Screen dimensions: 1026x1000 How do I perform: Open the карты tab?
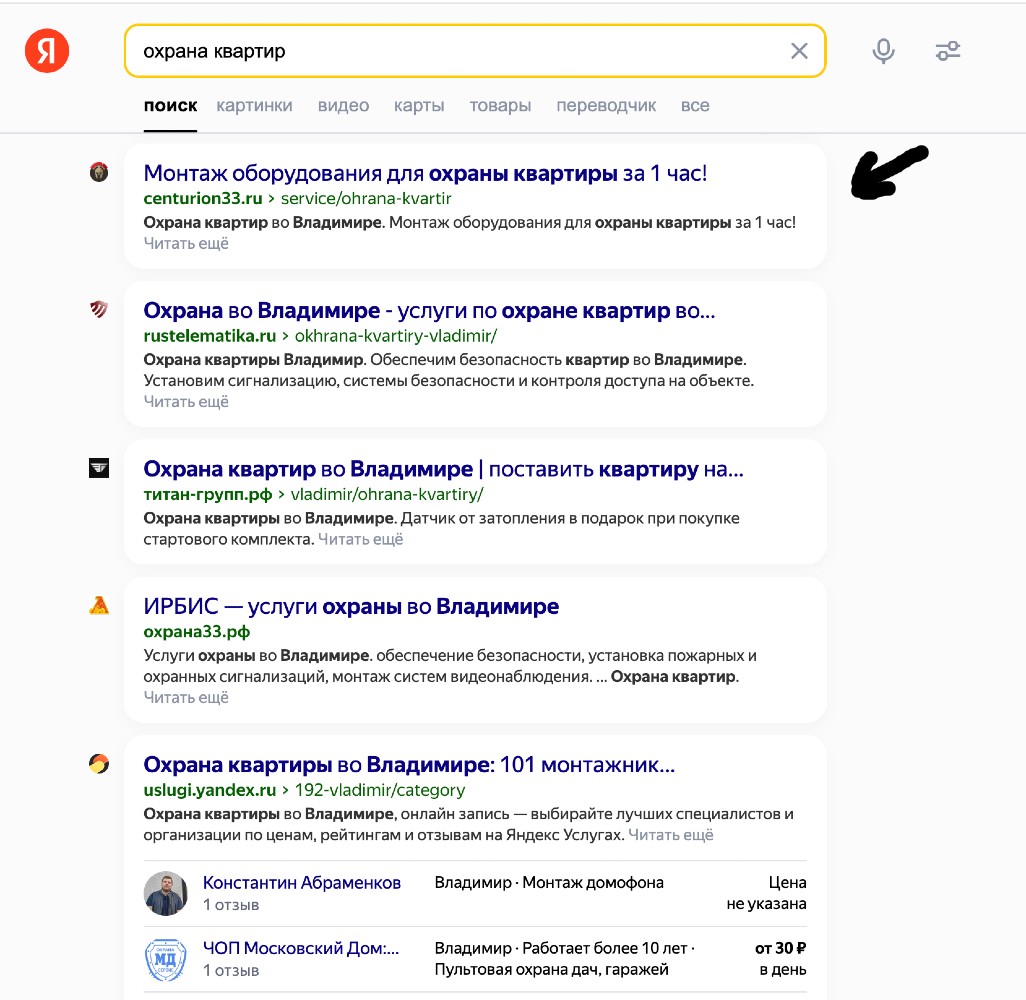pos(419,105)
